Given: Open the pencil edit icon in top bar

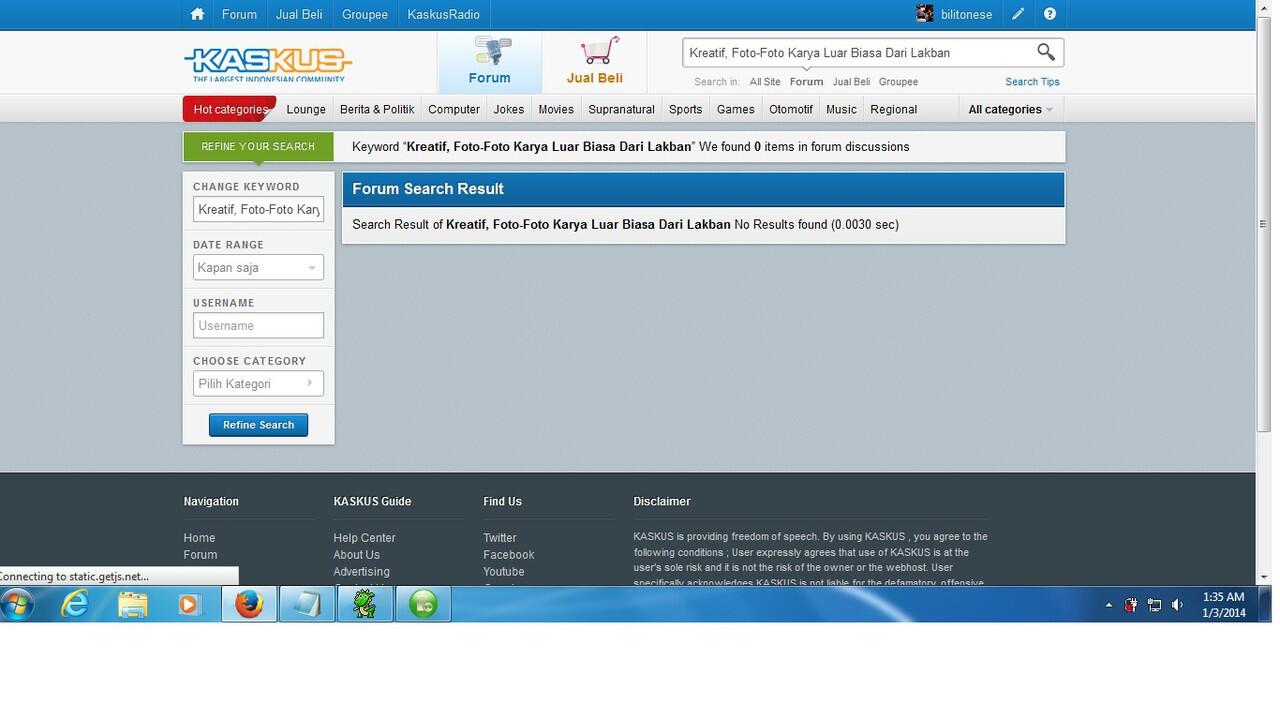Looking at the screenshot, I should point(1018,14).
